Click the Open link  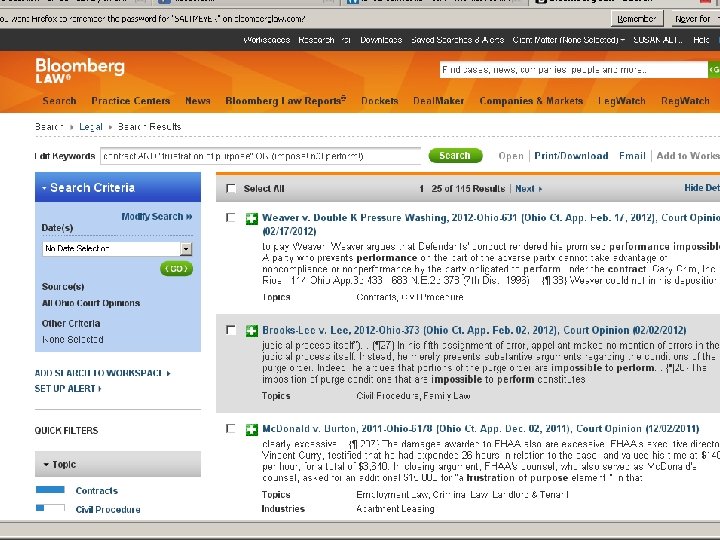click(511, 156)
